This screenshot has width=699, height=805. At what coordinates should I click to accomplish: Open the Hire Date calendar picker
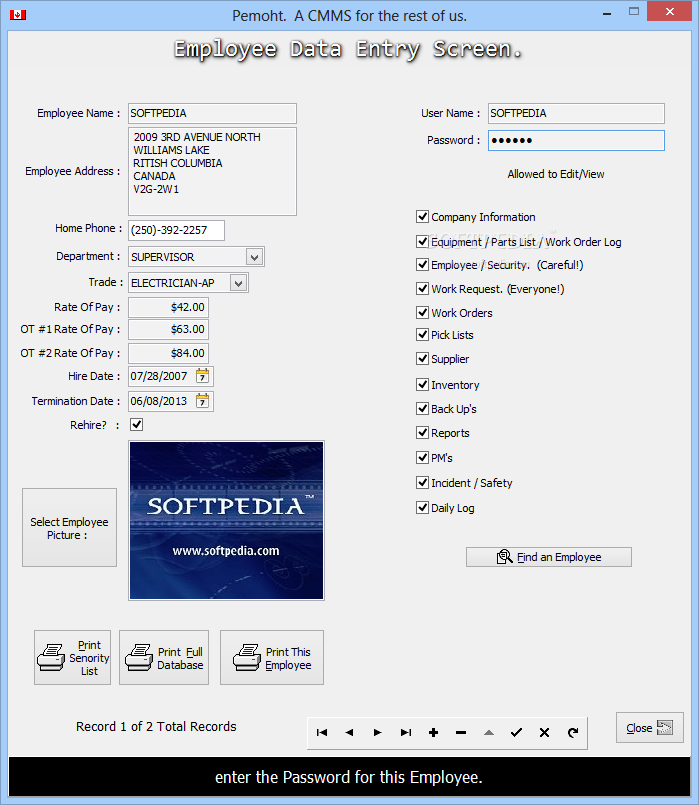click(x=203, y=376)
